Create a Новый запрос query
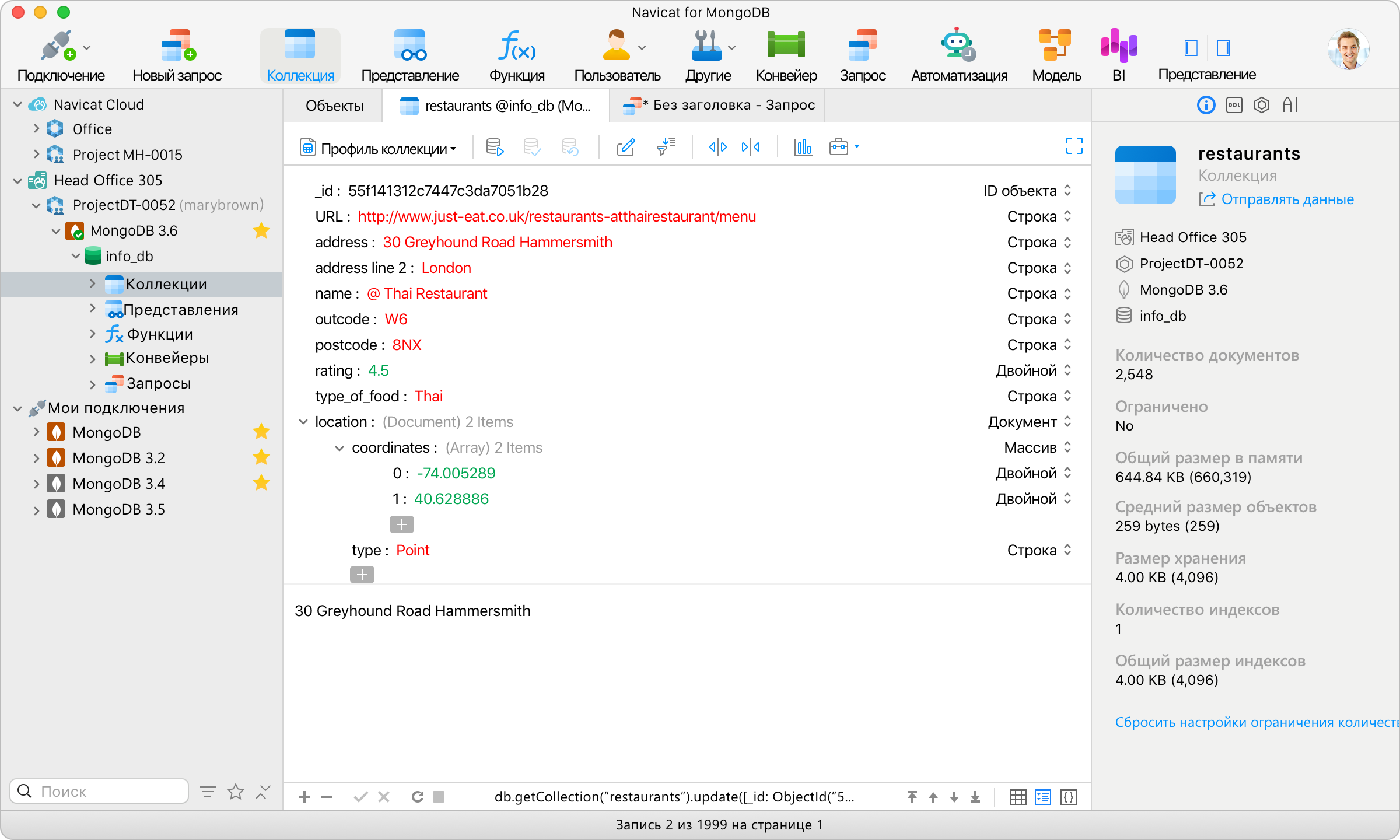This screenshot has height=840, width=1400. (177, 56)
